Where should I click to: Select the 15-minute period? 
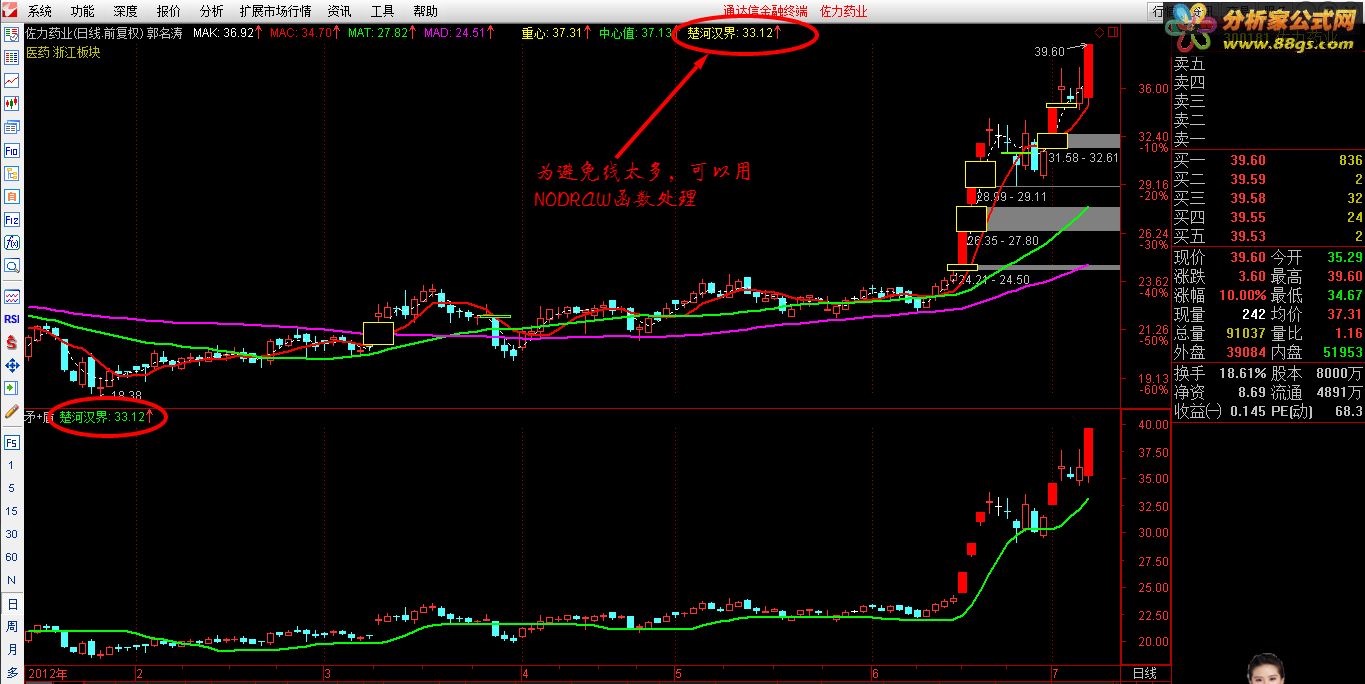pyautogui.click(x=12, y=511)
